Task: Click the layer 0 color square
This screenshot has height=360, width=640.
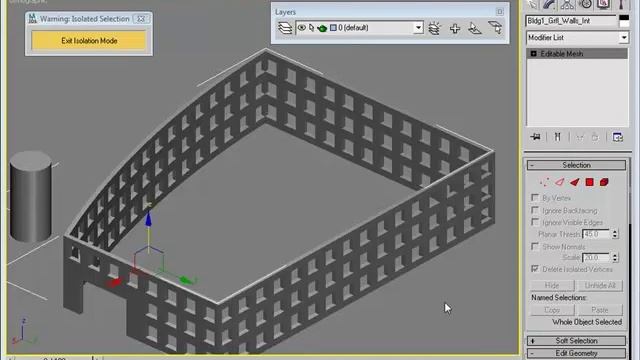Action: pyautogui.click(x=333, y=28)
